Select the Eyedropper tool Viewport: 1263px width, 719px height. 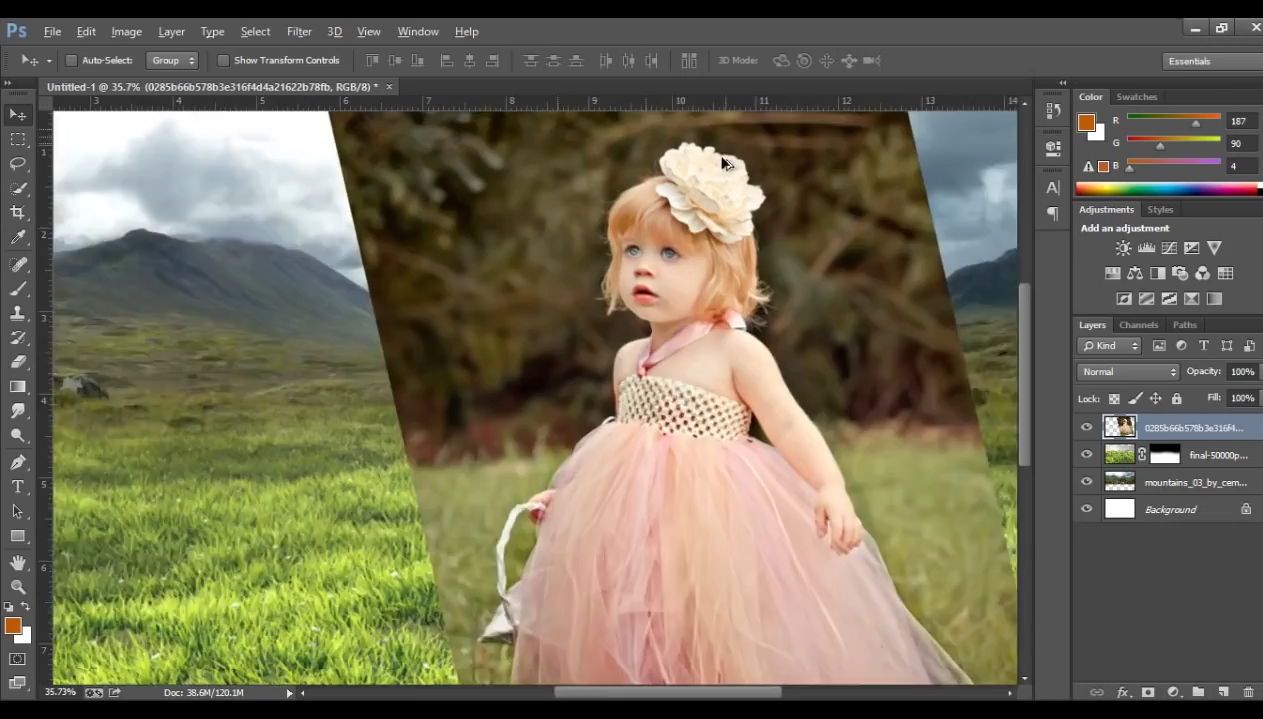point(18,238)
